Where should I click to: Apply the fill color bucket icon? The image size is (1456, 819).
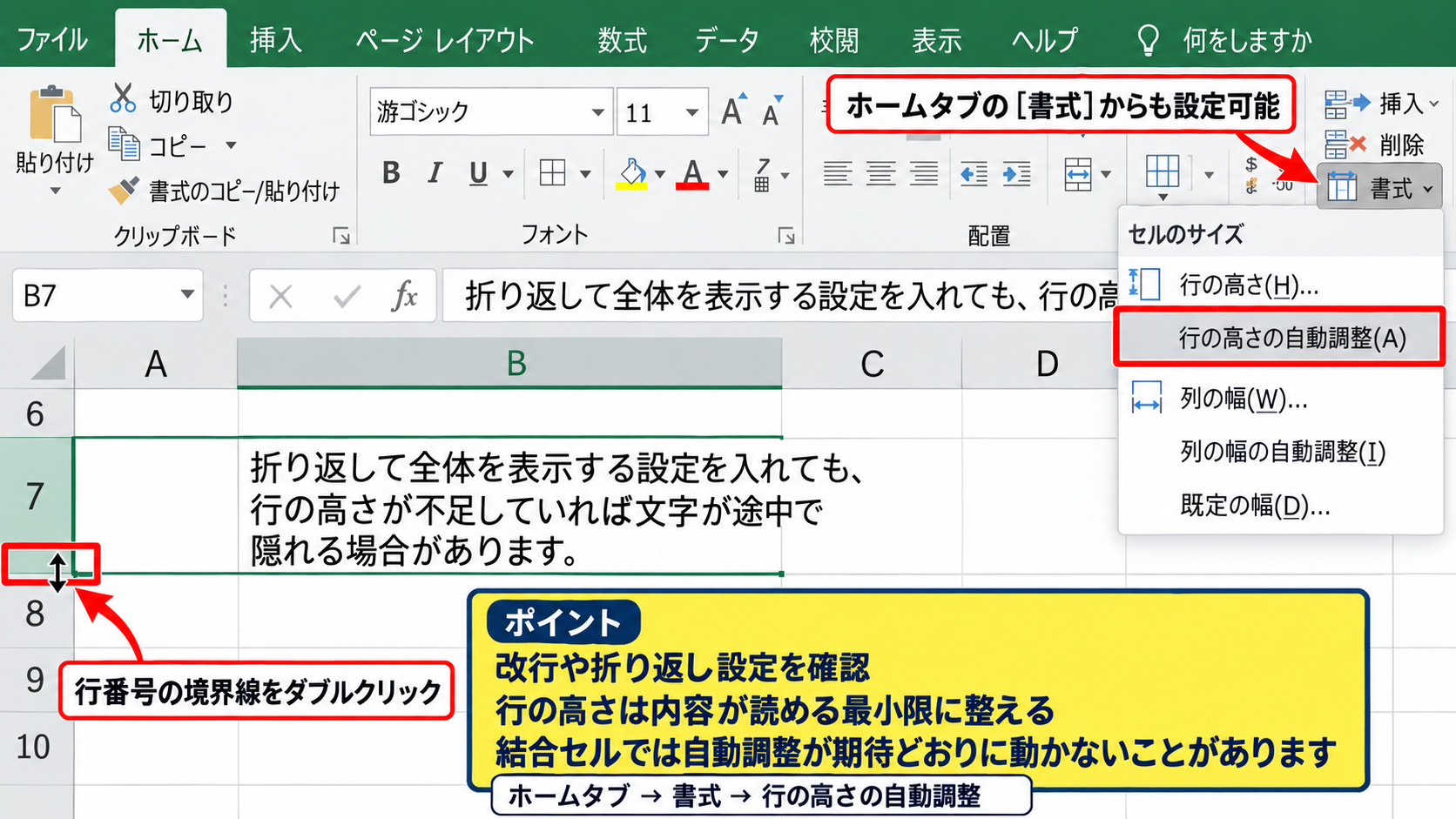coord(632,174)
